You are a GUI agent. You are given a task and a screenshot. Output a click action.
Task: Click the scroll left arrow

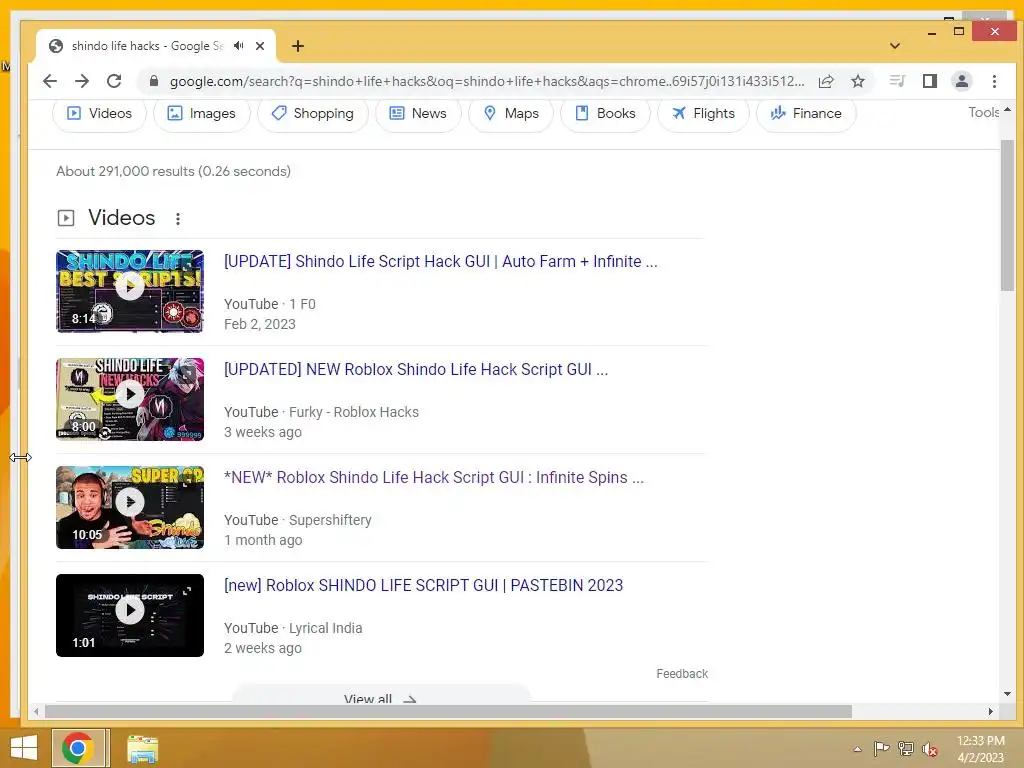(37, 711)
